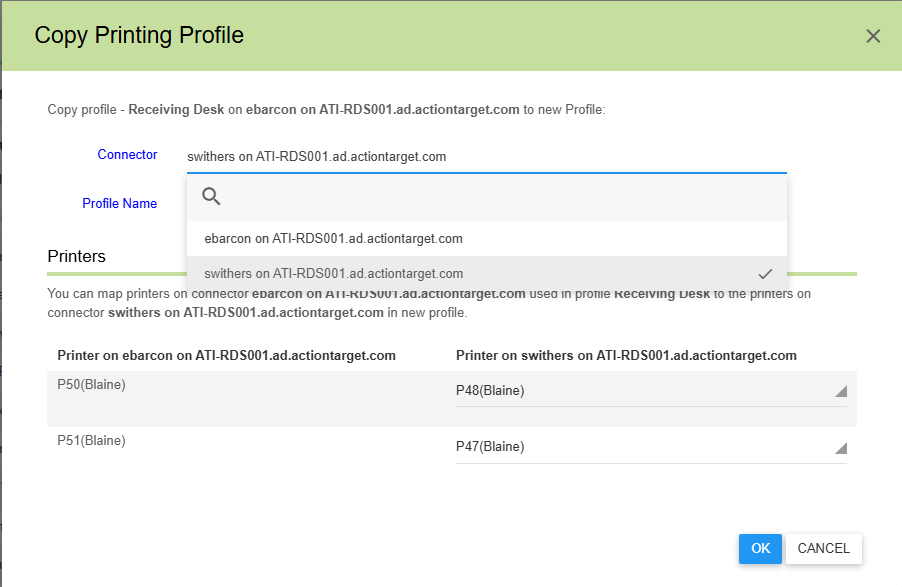Close the Copy Printing Profile dialog
Screen dimensions: 902x587
click(872, 36)
